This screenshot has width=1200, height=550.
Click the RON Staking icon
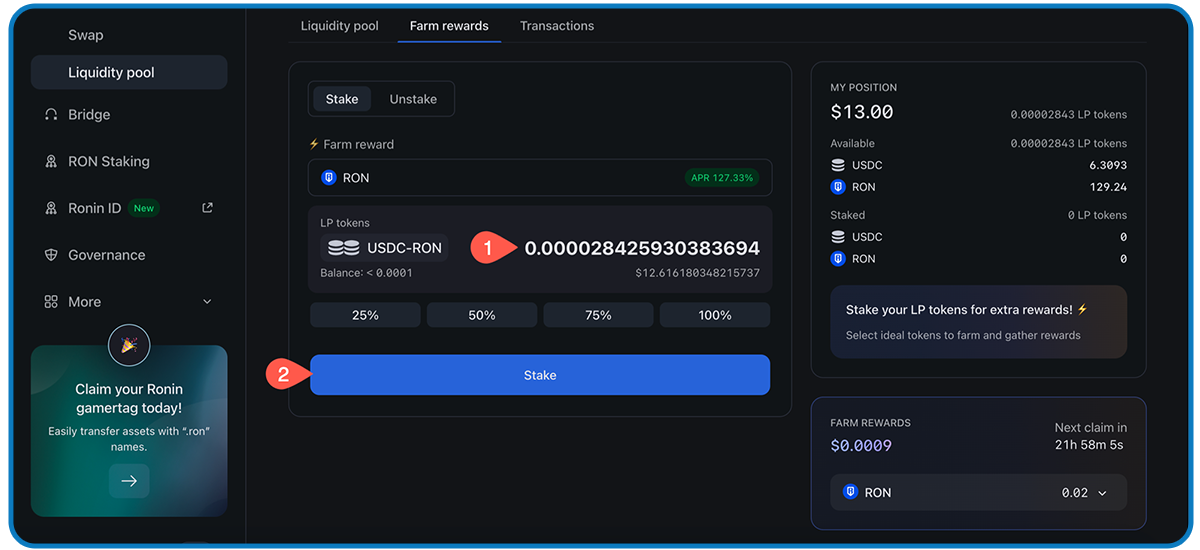pyautogui.click(x=51, y=161)
